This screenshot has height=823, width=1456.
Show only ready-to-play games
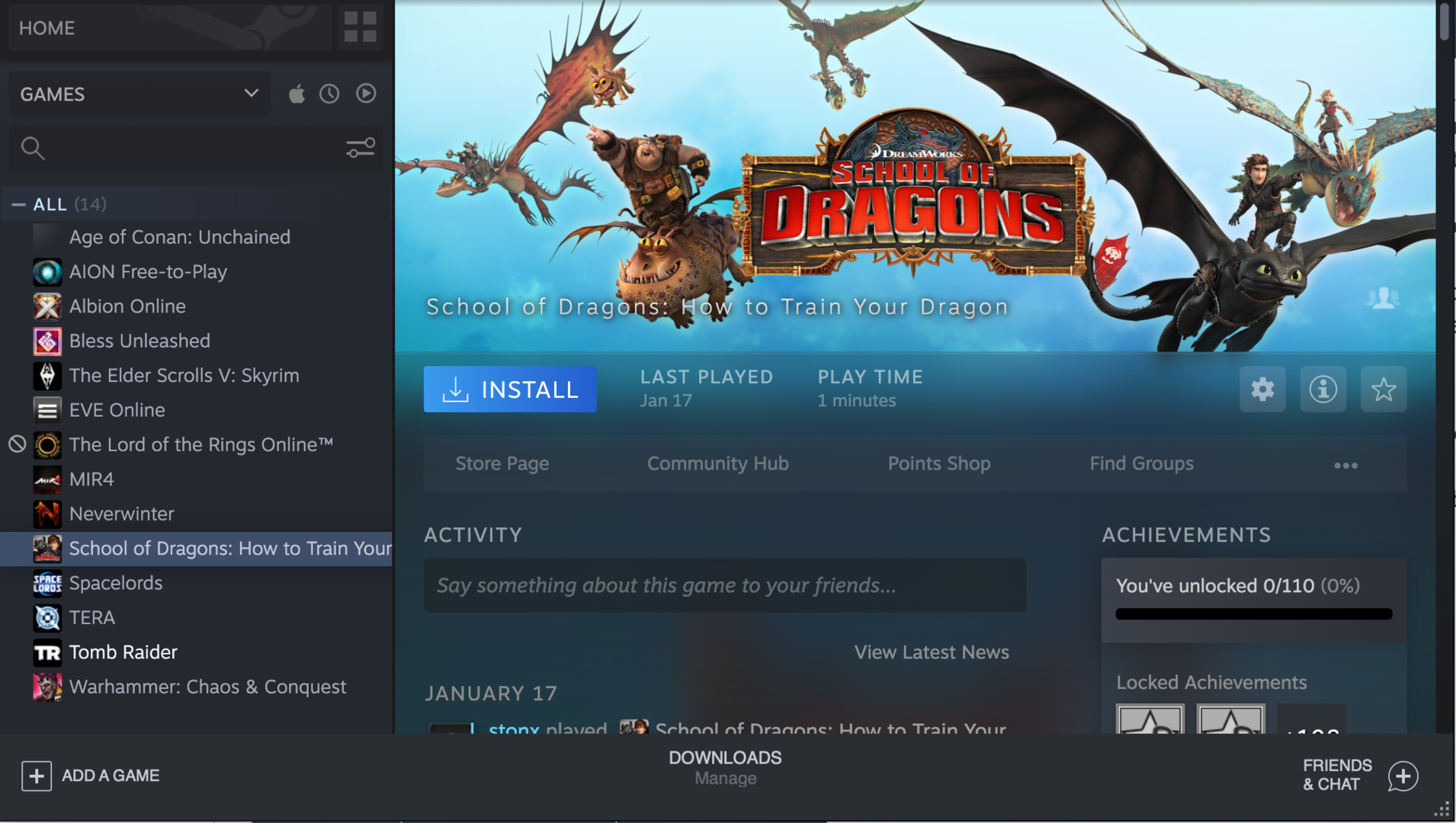click(x=366, y=94)
